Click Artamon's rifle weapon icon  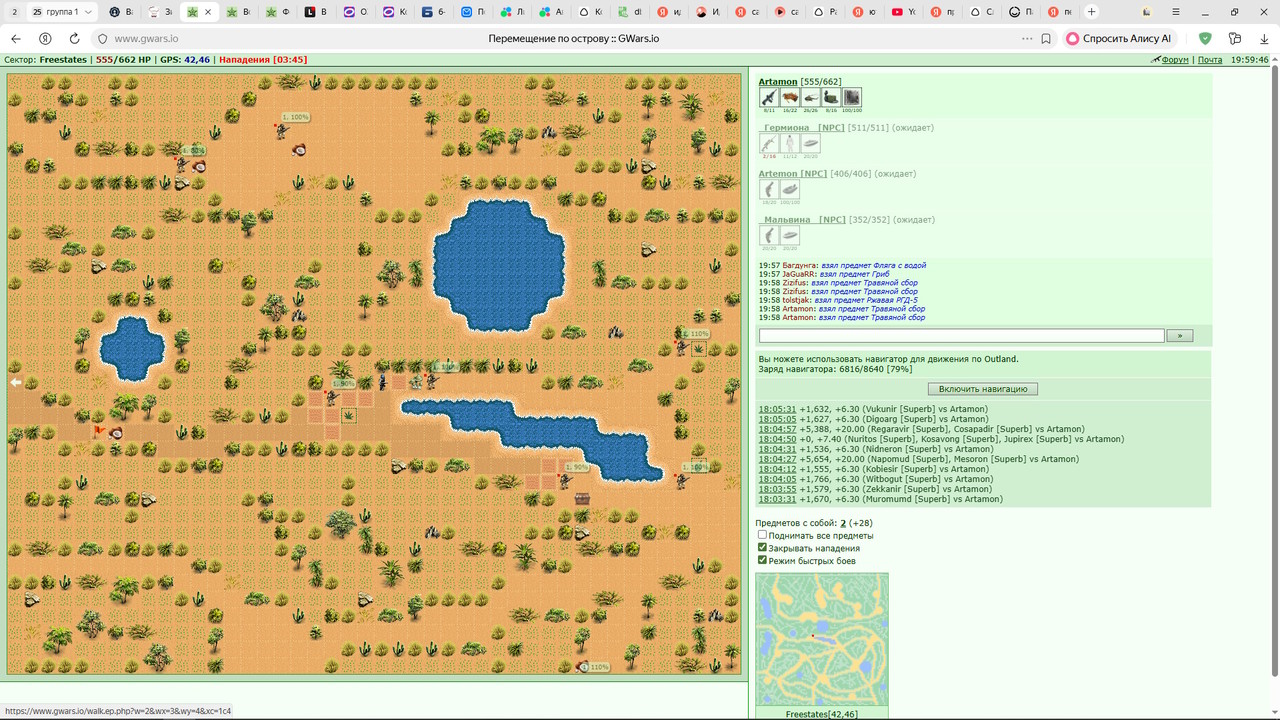pos(769,97)
